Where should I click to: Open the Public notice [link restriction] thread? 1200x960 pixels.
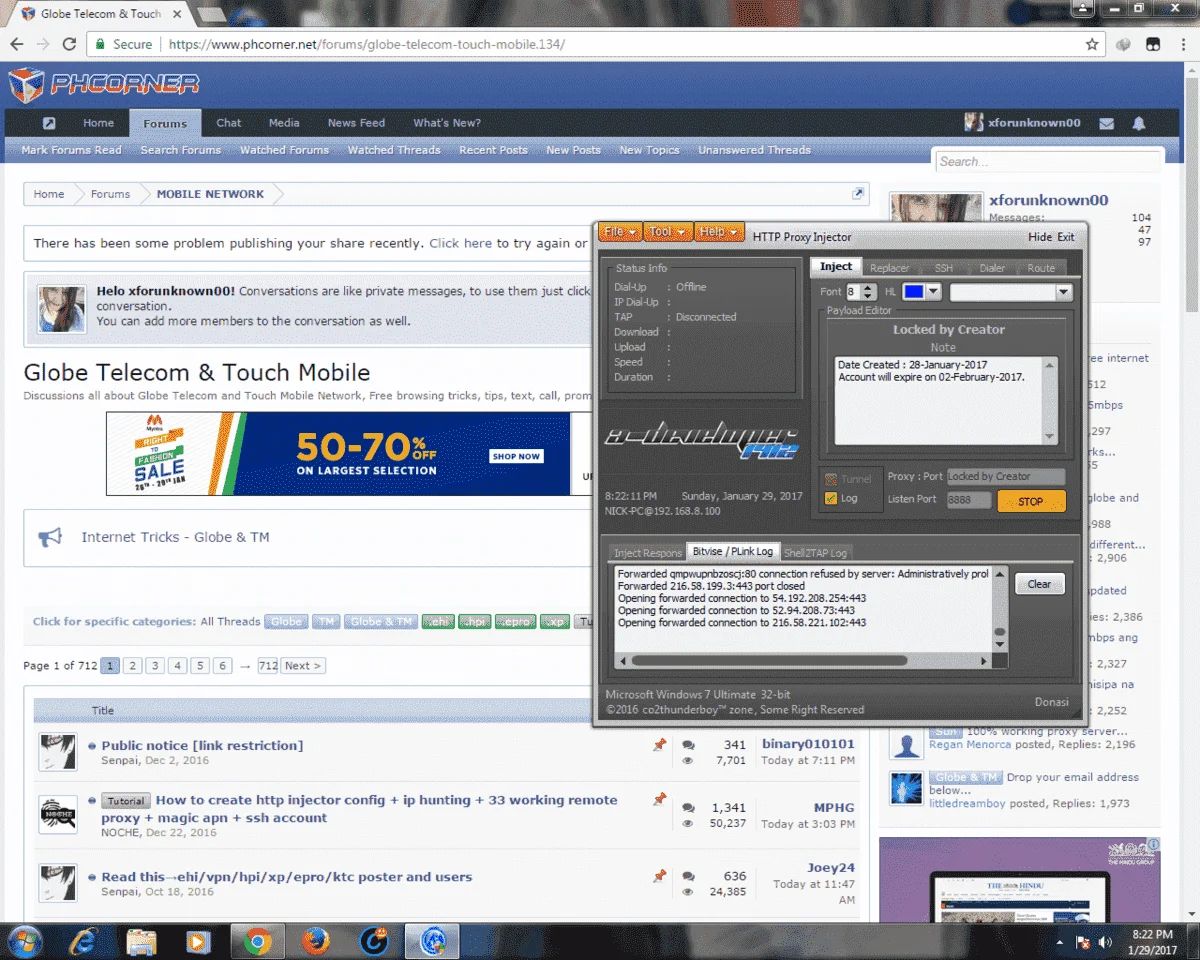202,745
